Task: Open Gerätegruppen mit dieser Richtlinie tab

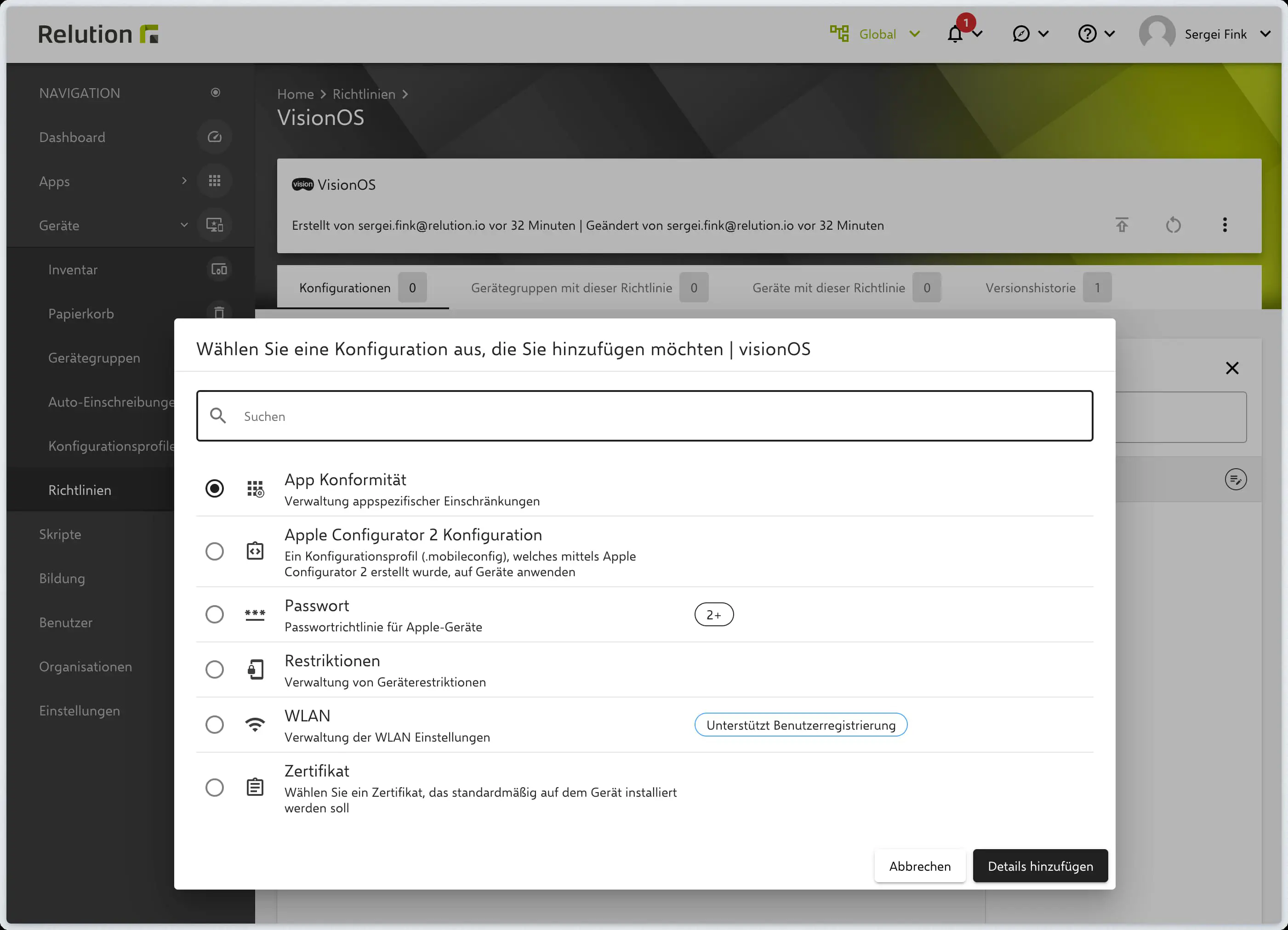Action: point(571,288)
